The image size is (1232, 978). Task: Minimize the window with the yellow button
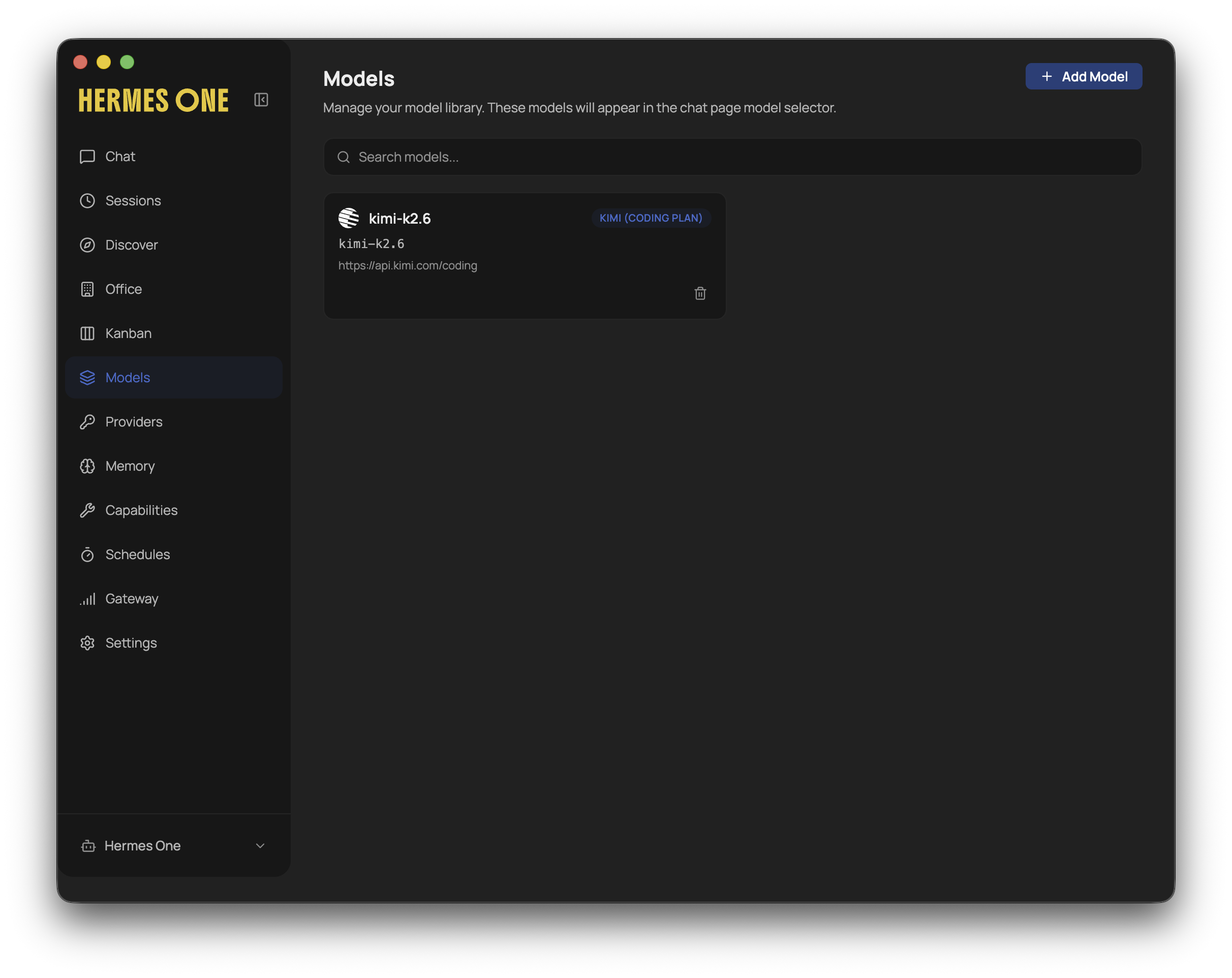click(103, 62)
